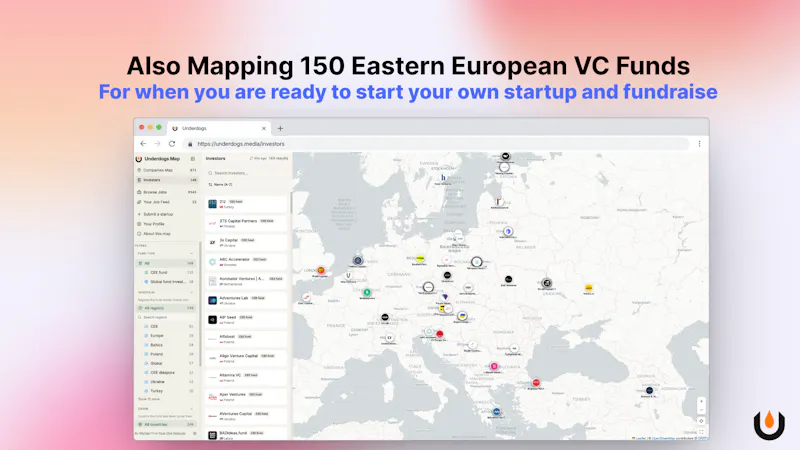Open Your Job Feed in sidebar
This screenshot has width=800, height=450.
pyautogui.click(x=166, y=202)
